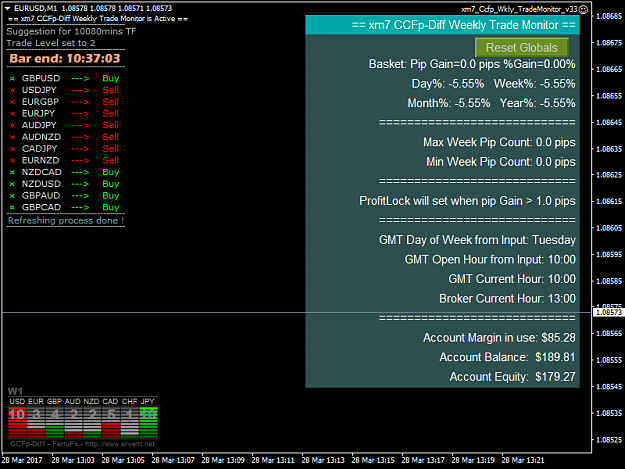Click the Min Week Pip Count value
This screenshot has width=625, height=469.
click(556, 162)
